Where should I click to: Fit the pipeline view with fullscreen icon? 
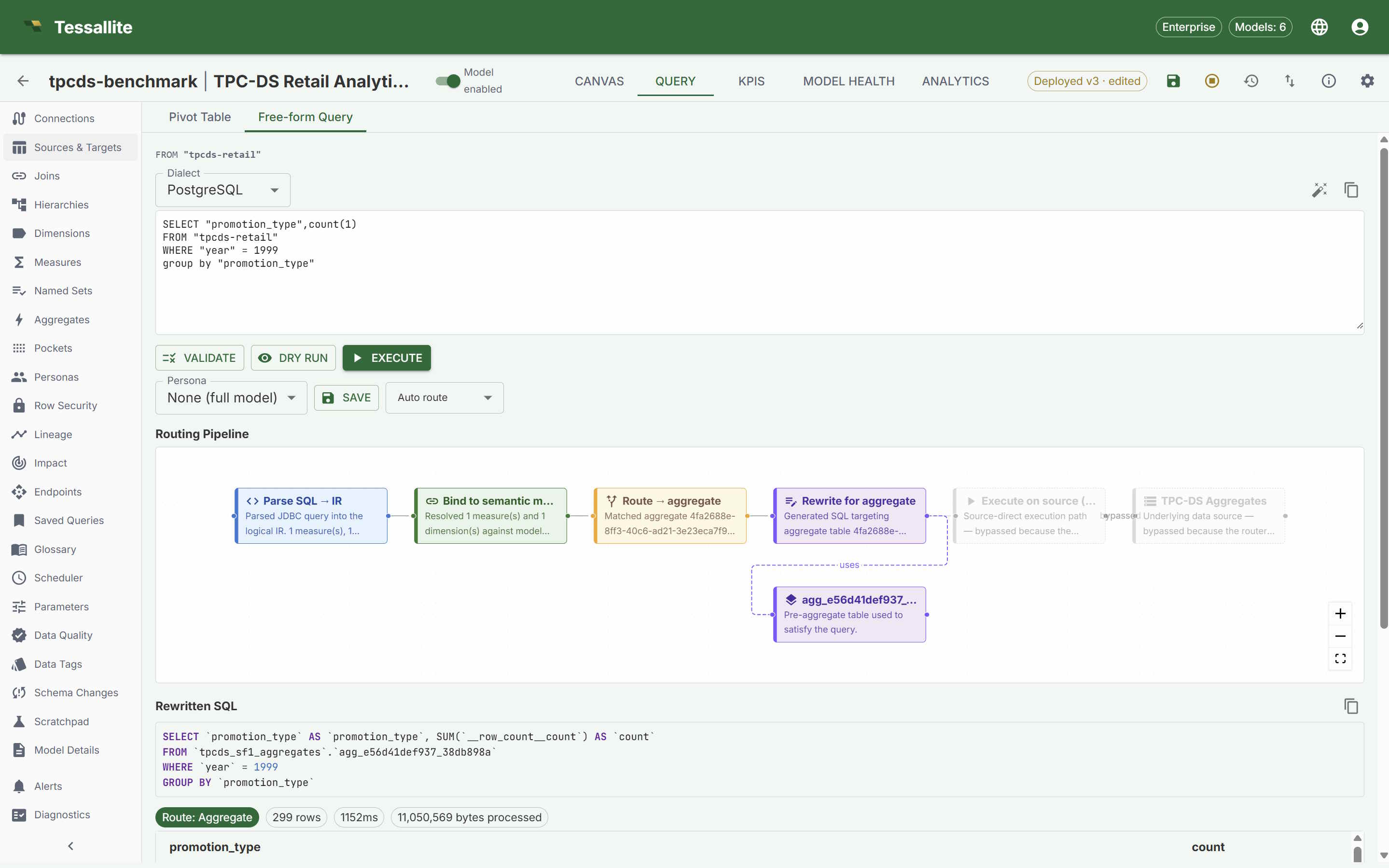(1340, 659)
